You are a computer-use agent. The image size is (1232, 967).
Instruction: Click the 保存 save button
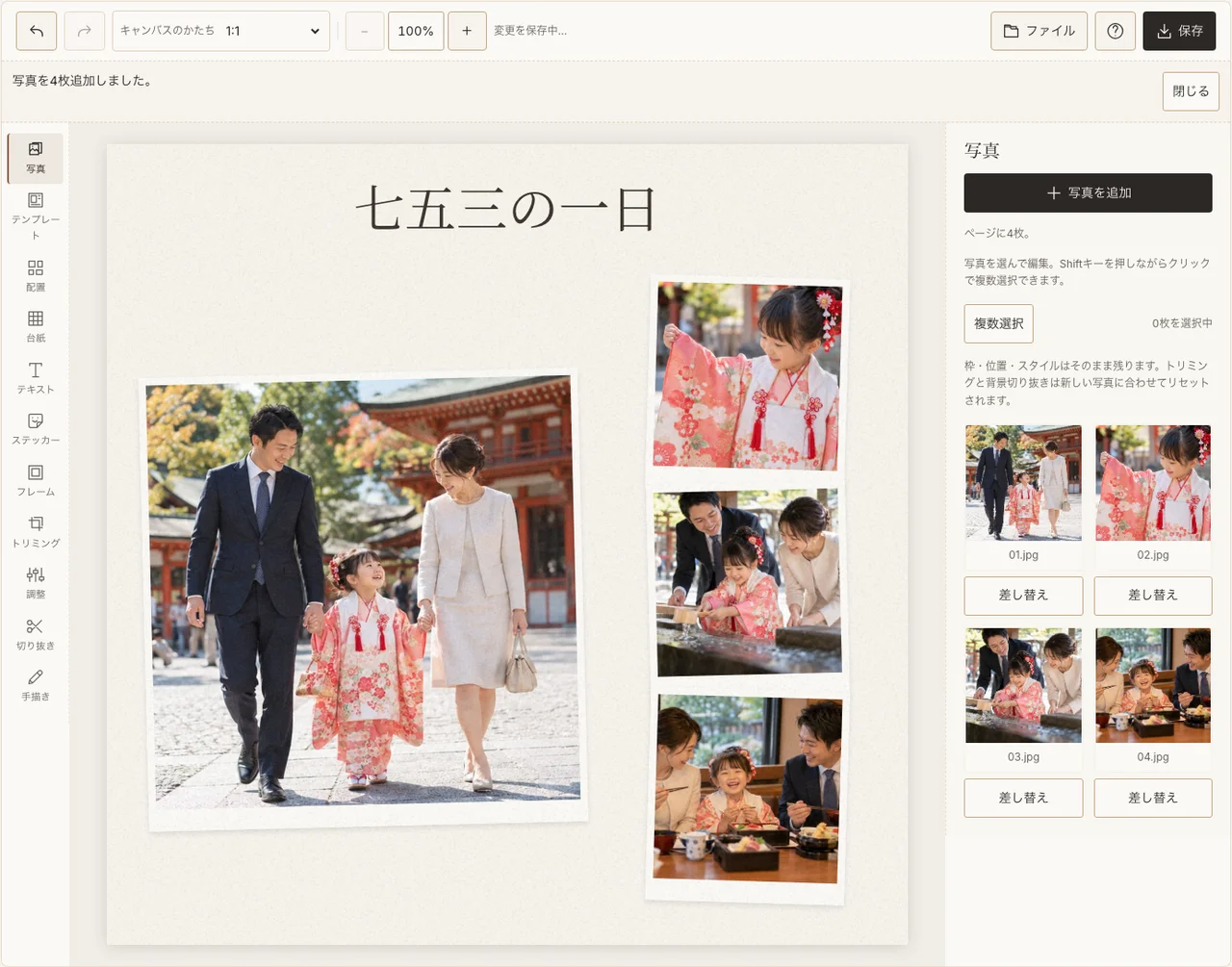[1179, 31]
